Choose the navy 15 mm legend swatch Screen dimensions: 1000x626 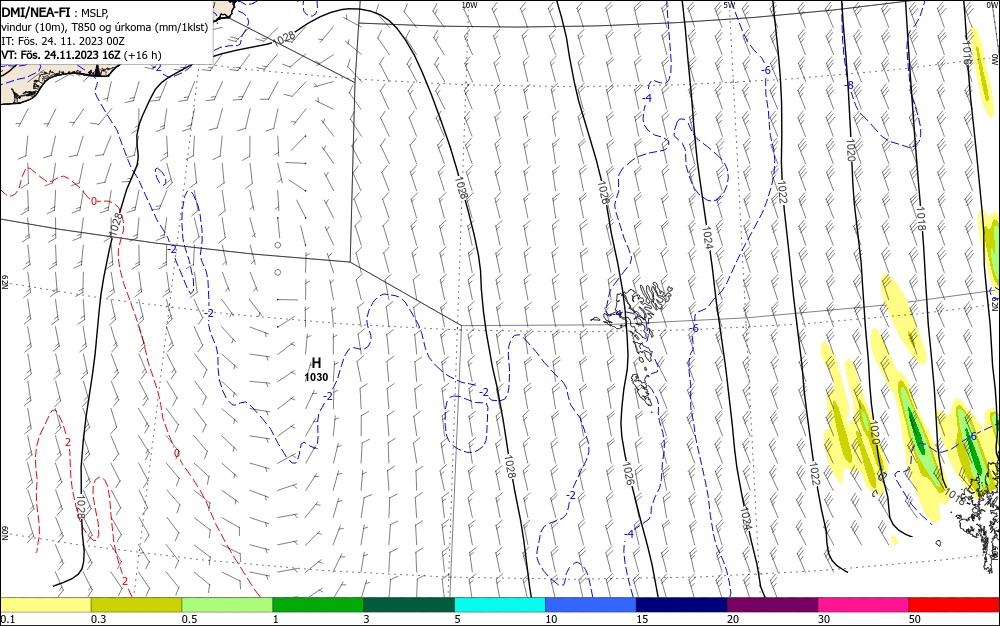[682, 605]
